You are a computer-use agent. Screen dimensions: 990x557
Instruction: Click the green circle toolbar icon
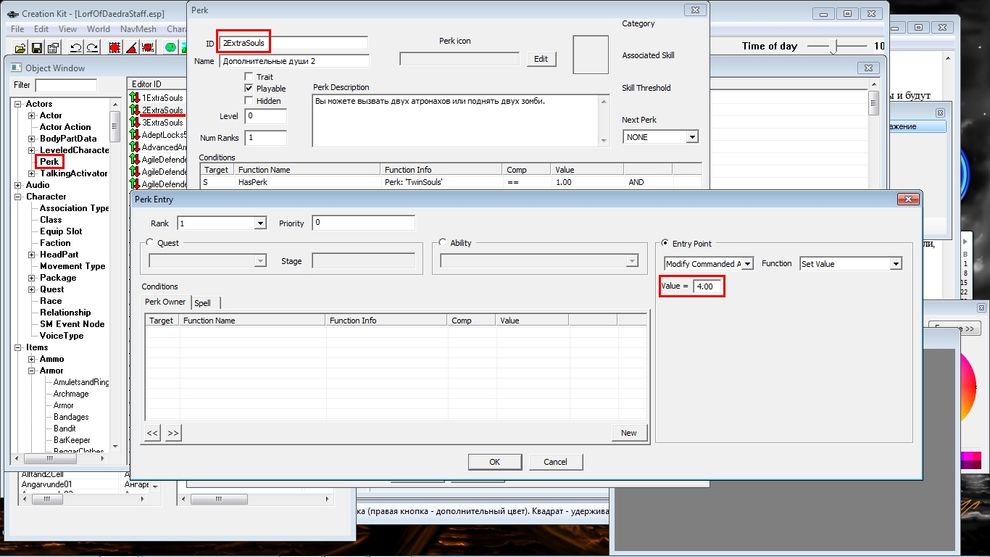(x=171, y=47)
